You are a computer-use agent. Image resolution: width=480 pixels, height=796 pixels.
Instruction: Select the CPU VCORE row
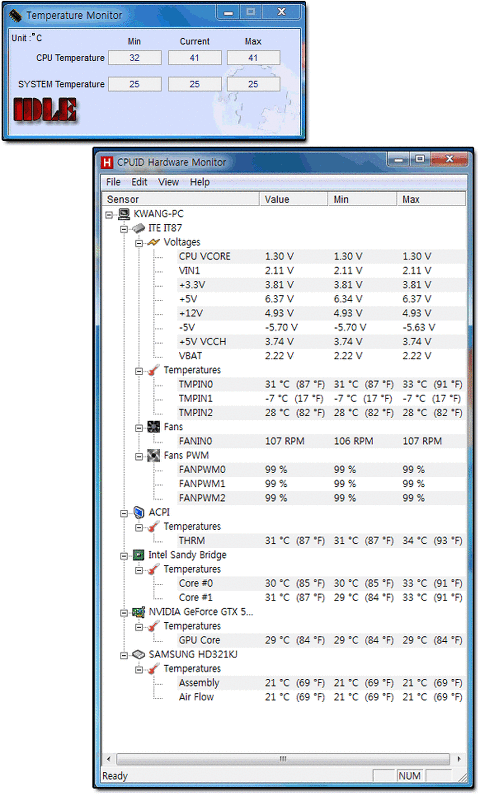[x=321, y=256]
